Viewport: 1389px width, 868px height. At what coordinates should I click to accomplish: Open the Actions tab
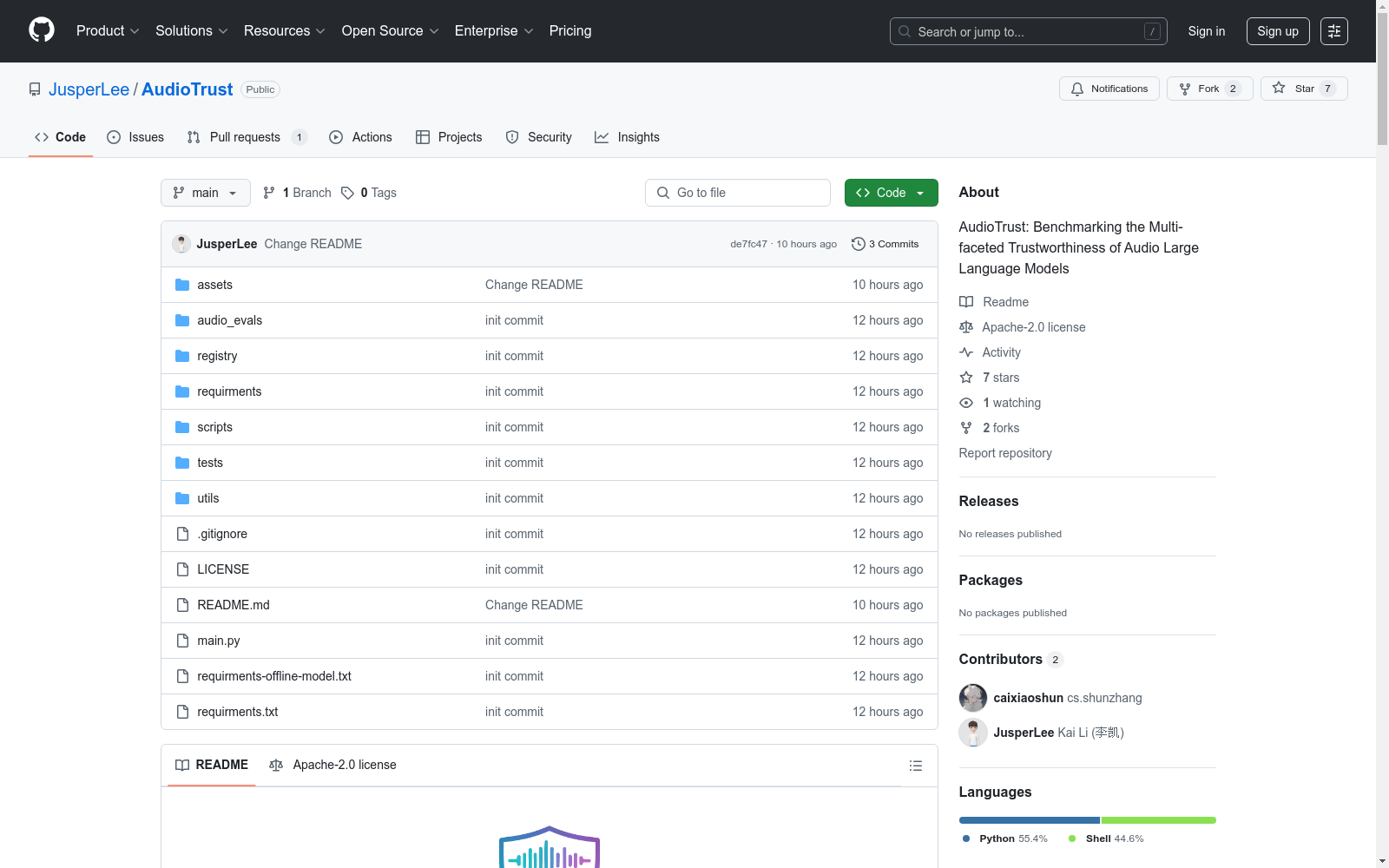coord(361,137)
